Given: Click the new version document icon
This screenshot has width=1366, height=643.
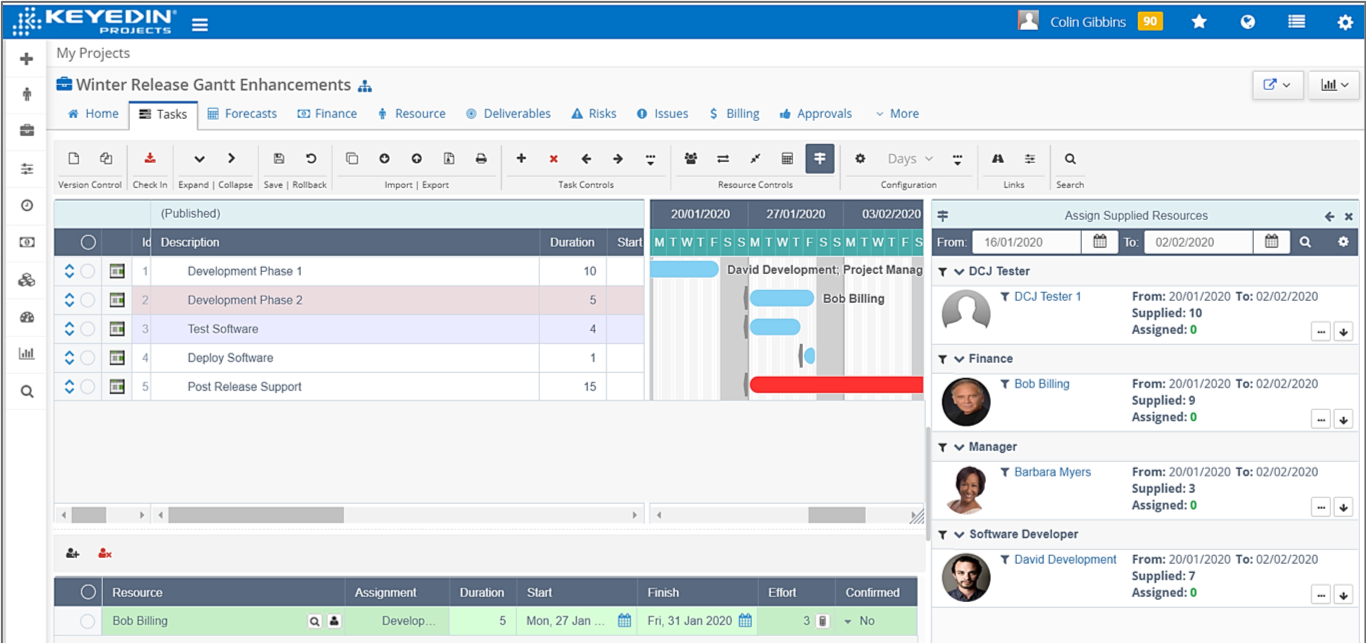Looking at the screenshot, I should [73, 158].
